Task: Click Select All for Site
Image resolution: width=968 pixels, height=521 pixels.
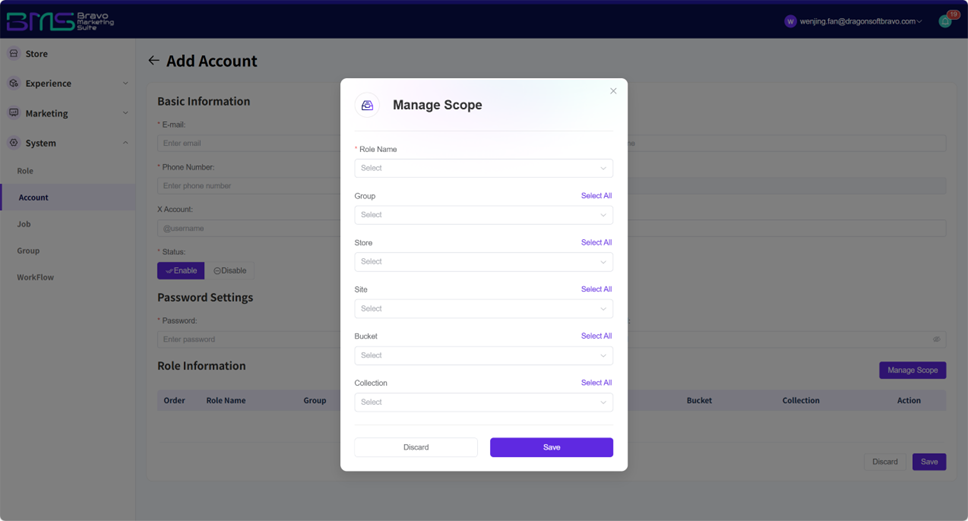Action: coord(596,290)
